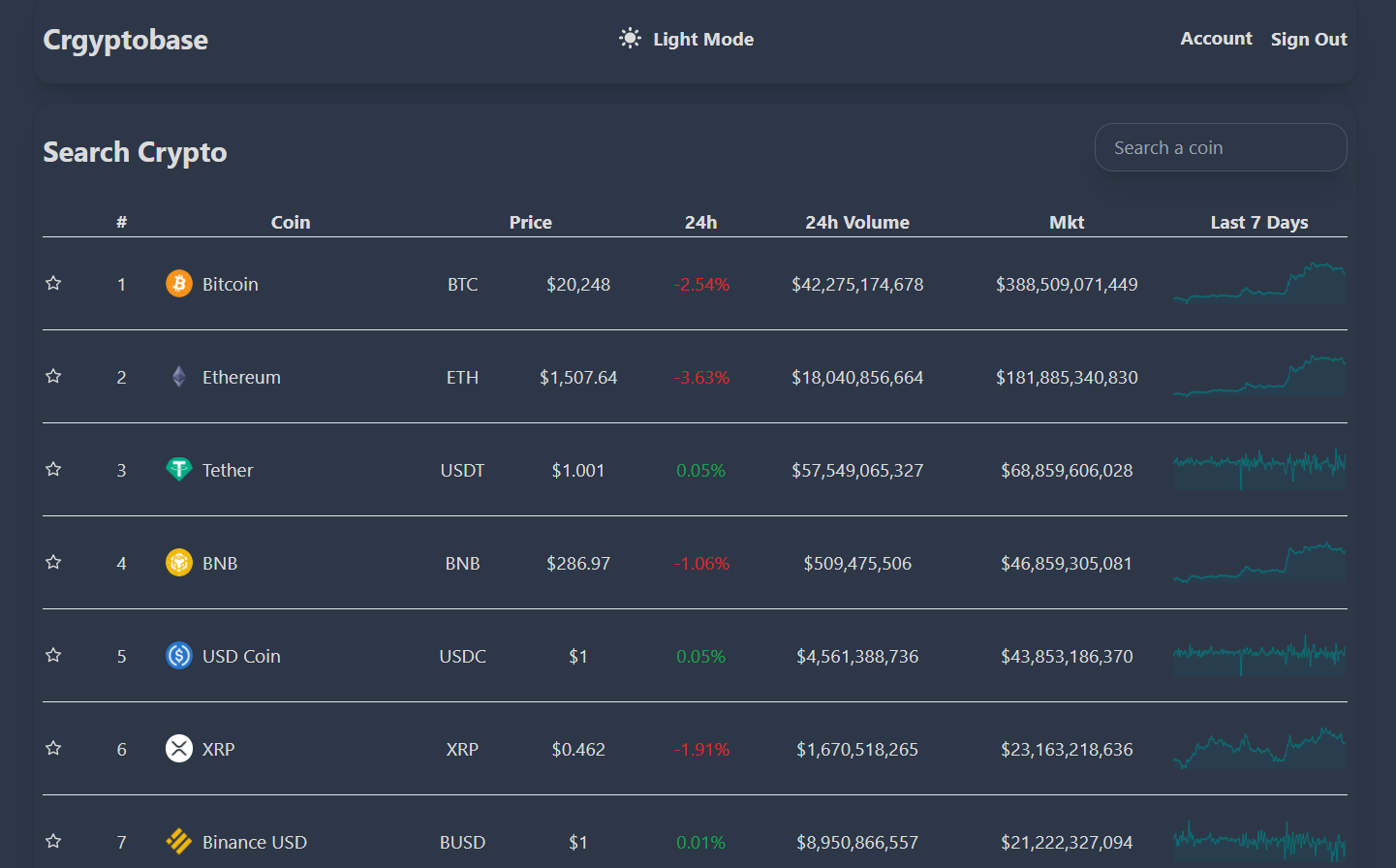Image resolution: width=1396 pixels, height=868 pixels.
Task: Open the Ethereum coin name
Action: pos(241,377)
